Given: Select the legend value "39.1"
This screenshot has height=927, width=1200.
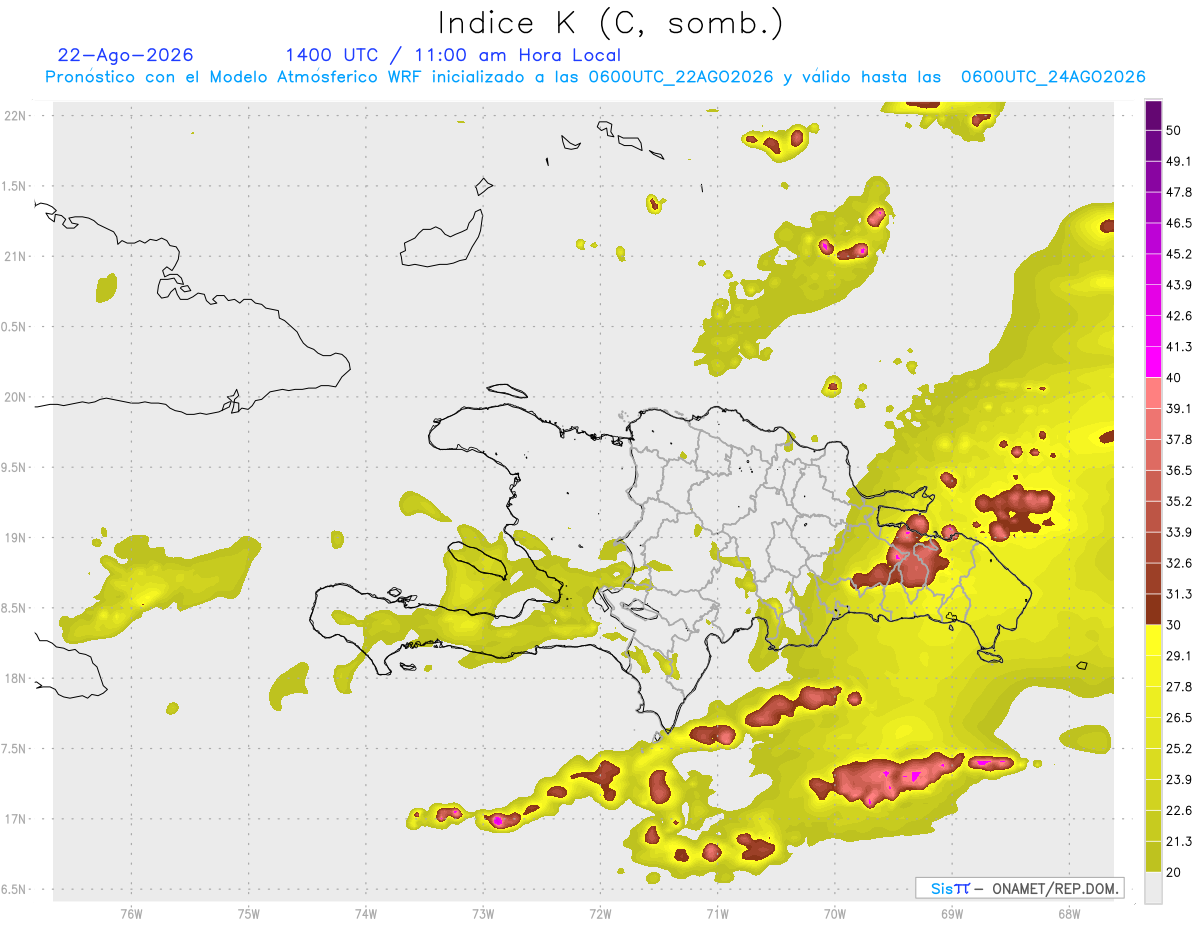Looking at the screenshot, I should click(x=1180, y=408).
